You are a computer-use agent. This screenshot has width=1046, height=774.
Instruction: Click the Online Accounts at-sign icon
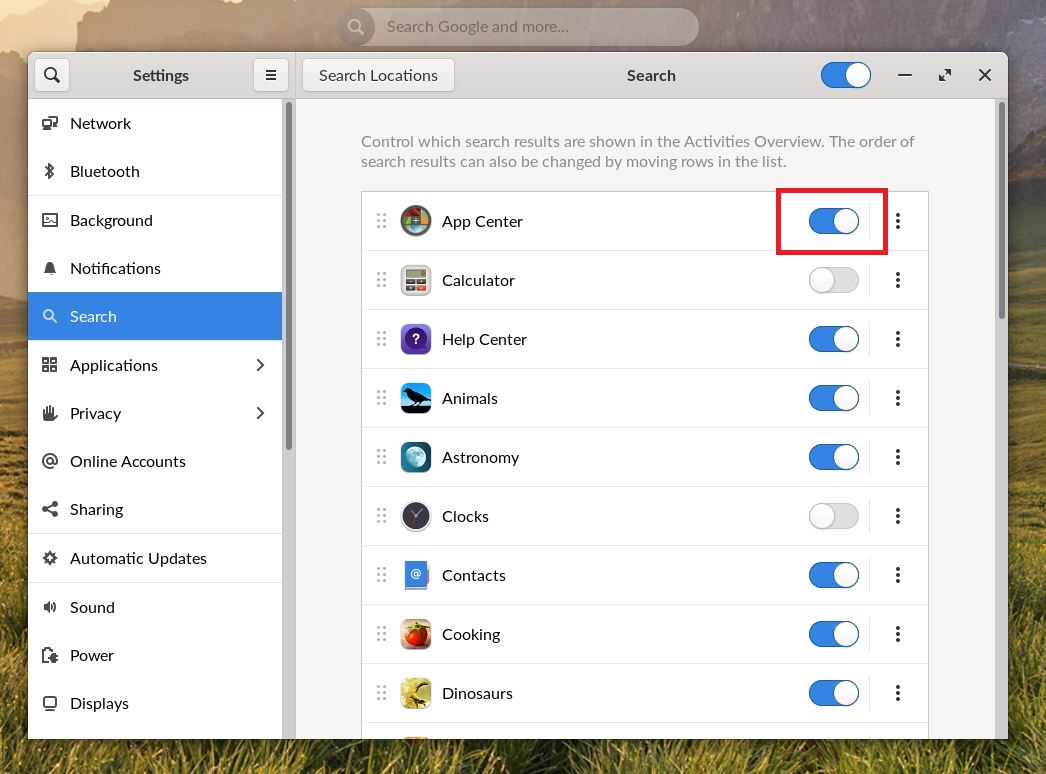50,461
